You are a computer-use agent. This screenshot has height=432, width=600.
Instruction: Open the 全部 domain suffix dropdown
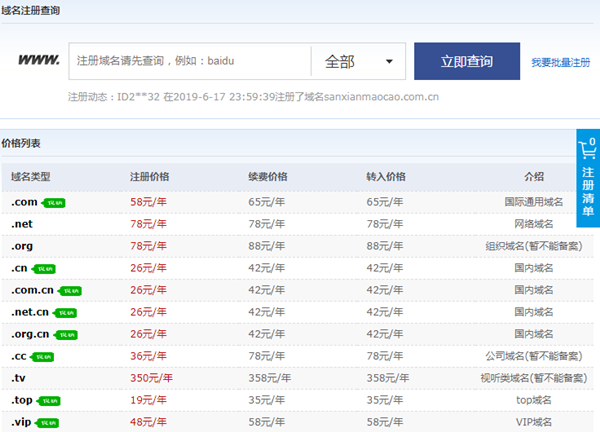click(359, 61)
